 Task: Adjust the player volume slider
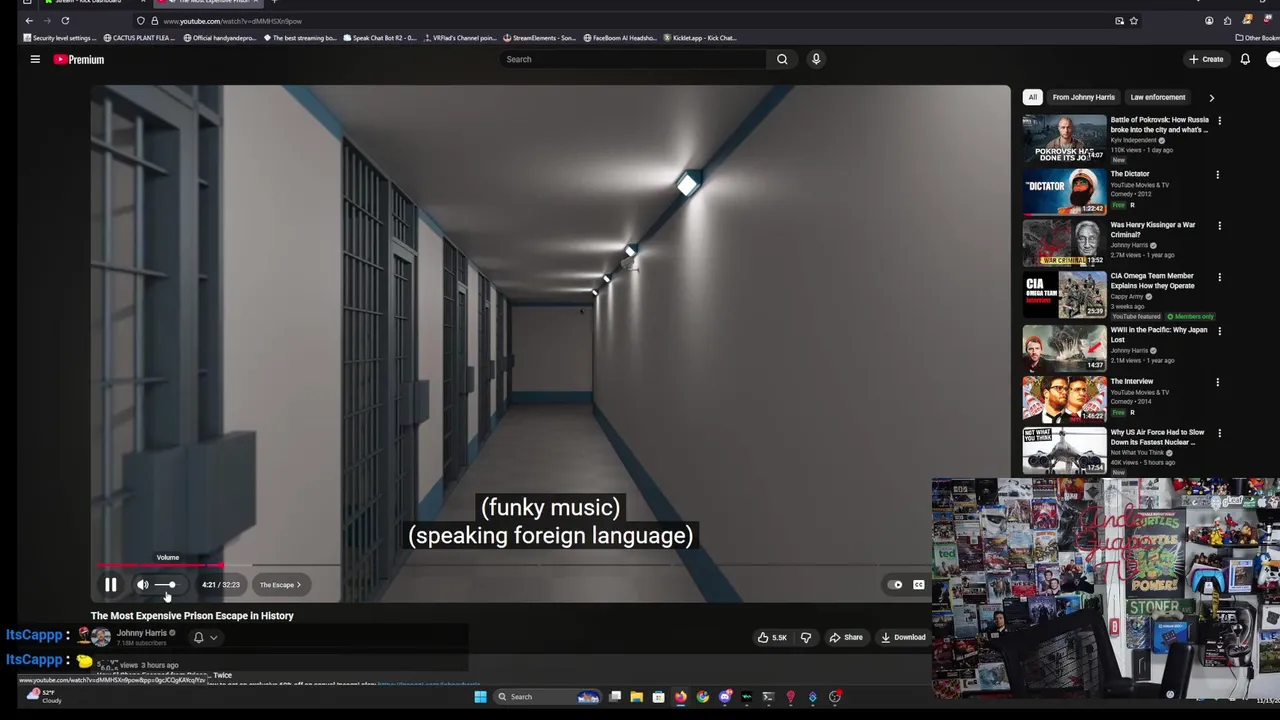point(166,585)
